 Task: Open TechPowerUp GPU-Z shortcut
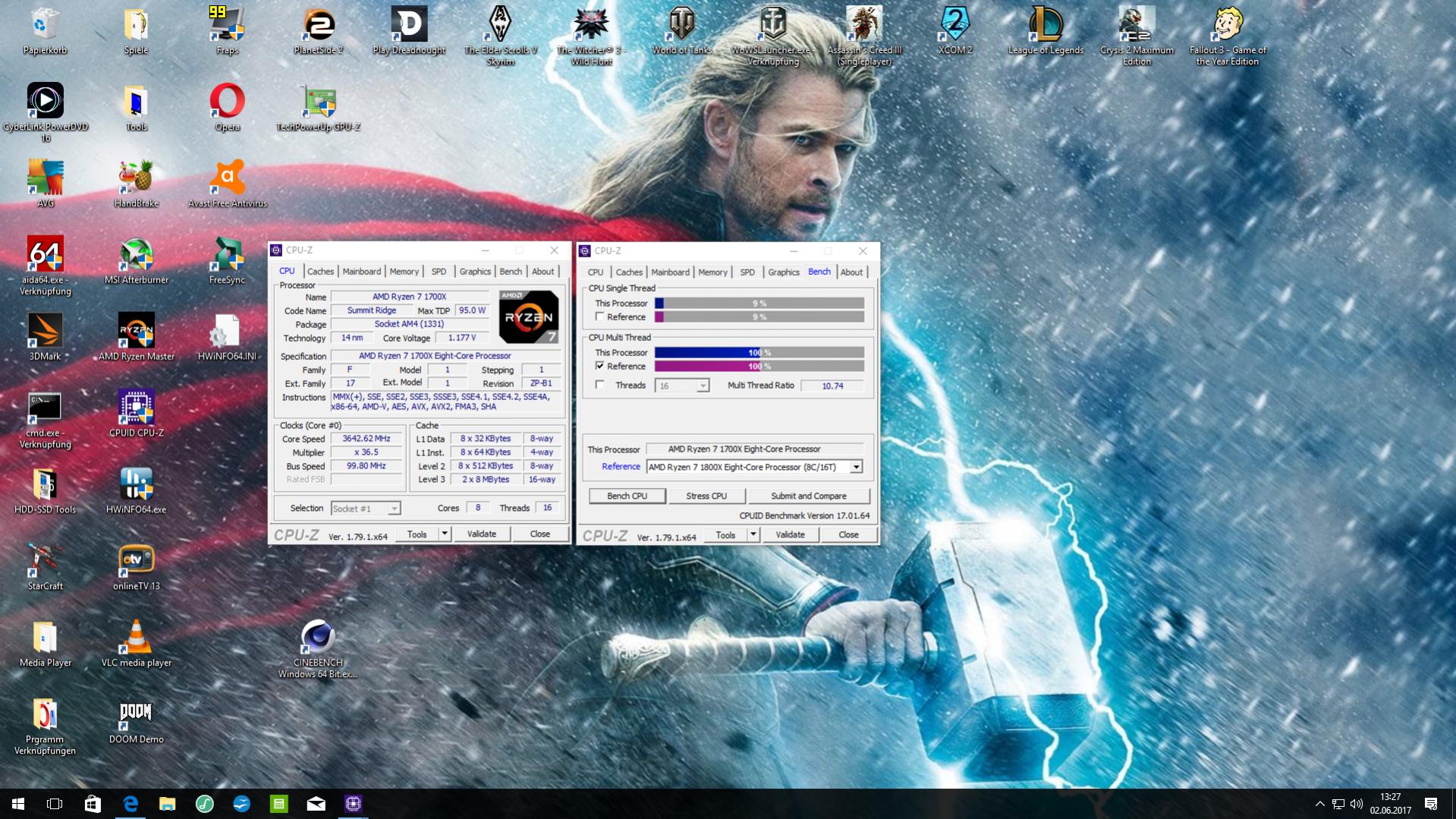[318, 108]
